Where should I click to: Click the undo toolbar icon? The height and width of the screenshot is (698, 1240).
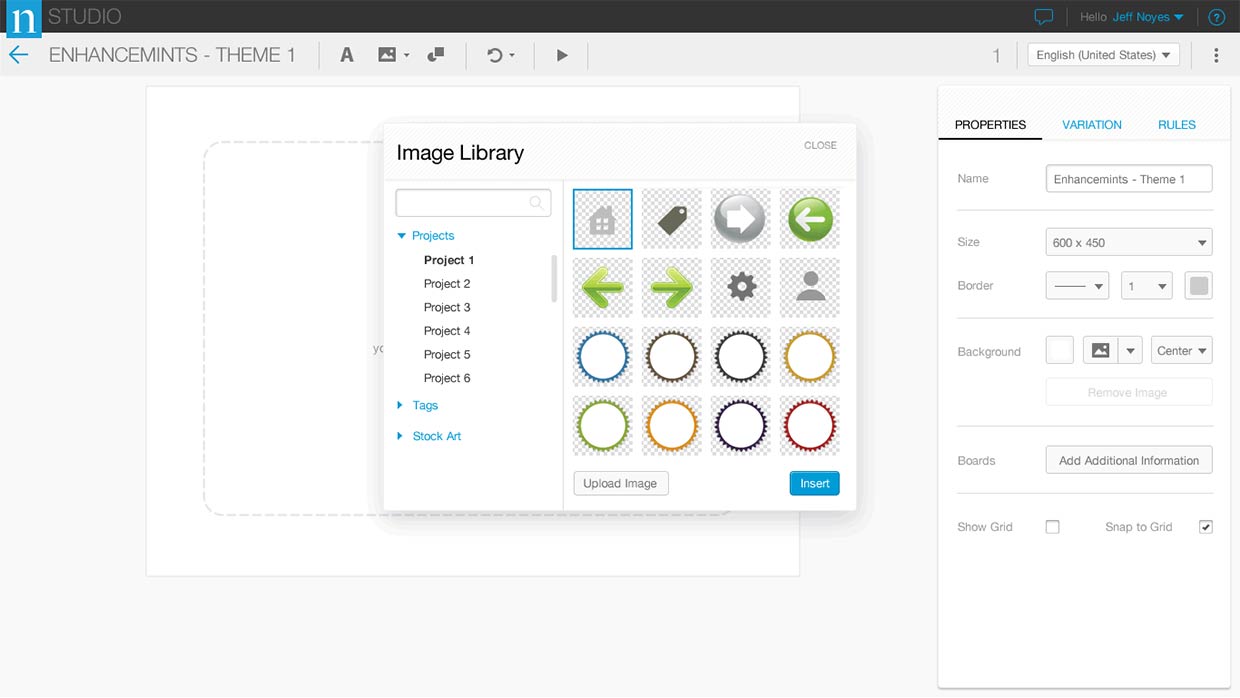(x=494, y=55)
